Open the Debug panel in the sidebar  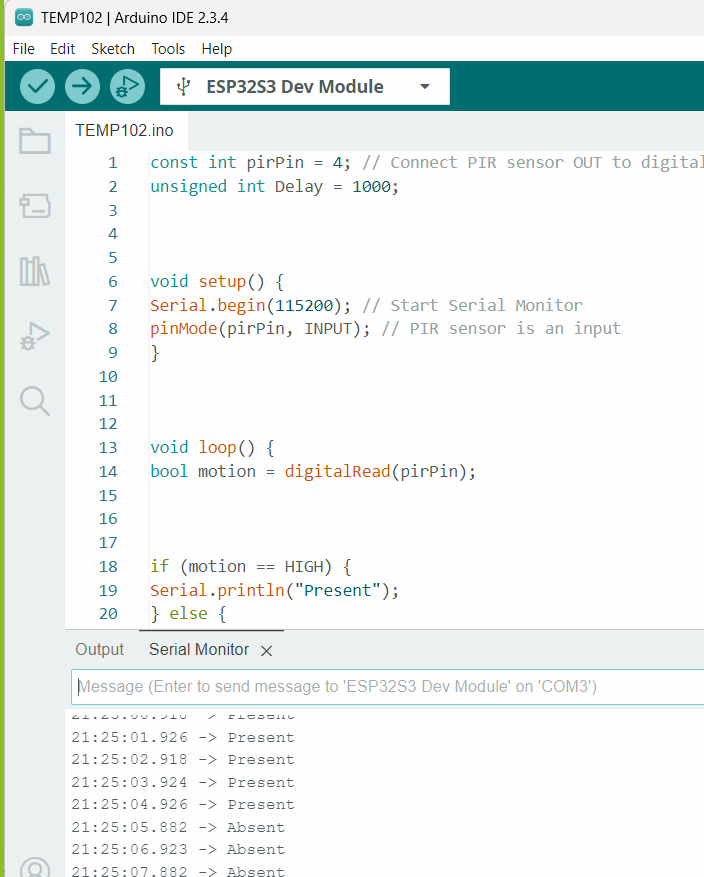pos(35,336)
